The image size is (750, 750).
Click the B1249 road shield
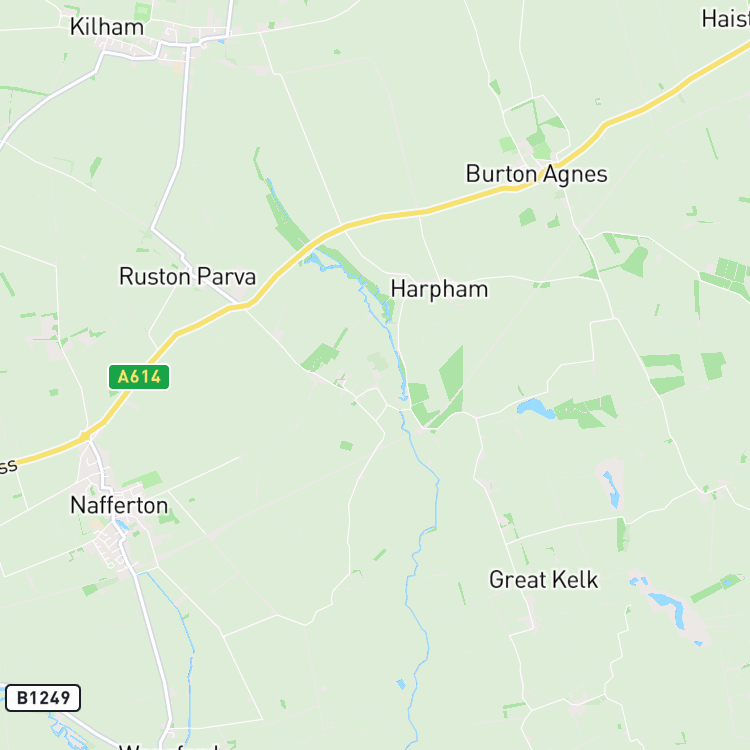coord(43,698)
